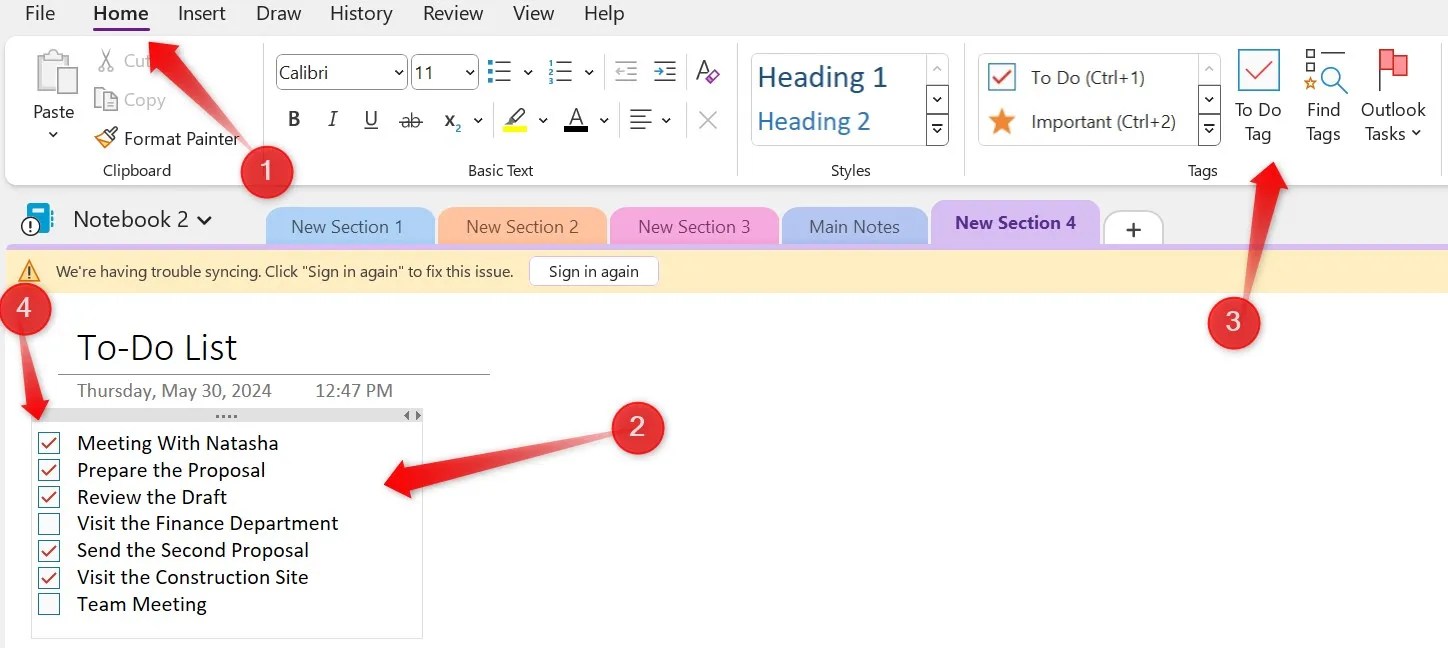1448x648 pixels.
Task: Check the Team Meeting checkbox
Action: [x=48, y=604]
